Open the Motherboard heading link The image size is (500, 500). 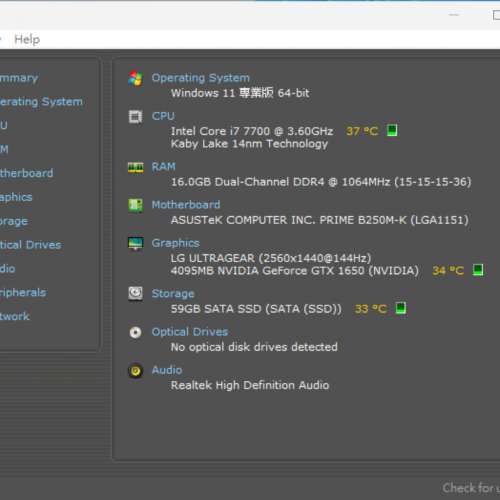pos(186,205)
